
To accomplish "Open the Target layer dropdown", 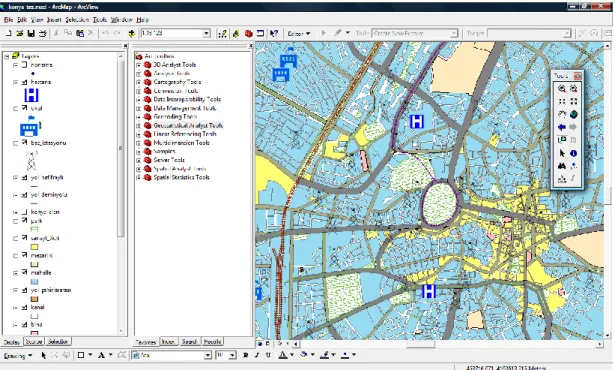I will coord(567,34).
